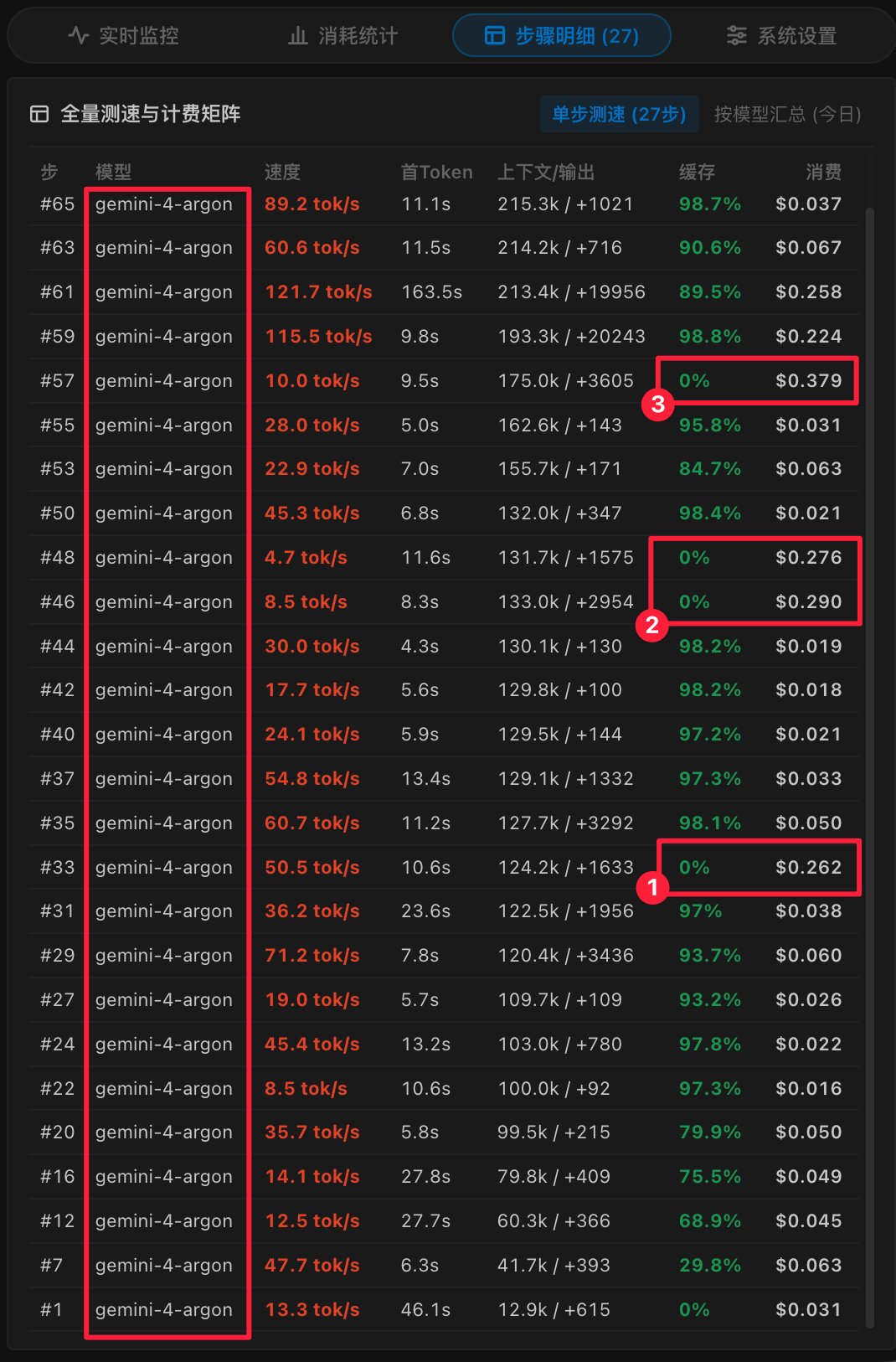Click the 79.9% cache value

pos(710,1132)
